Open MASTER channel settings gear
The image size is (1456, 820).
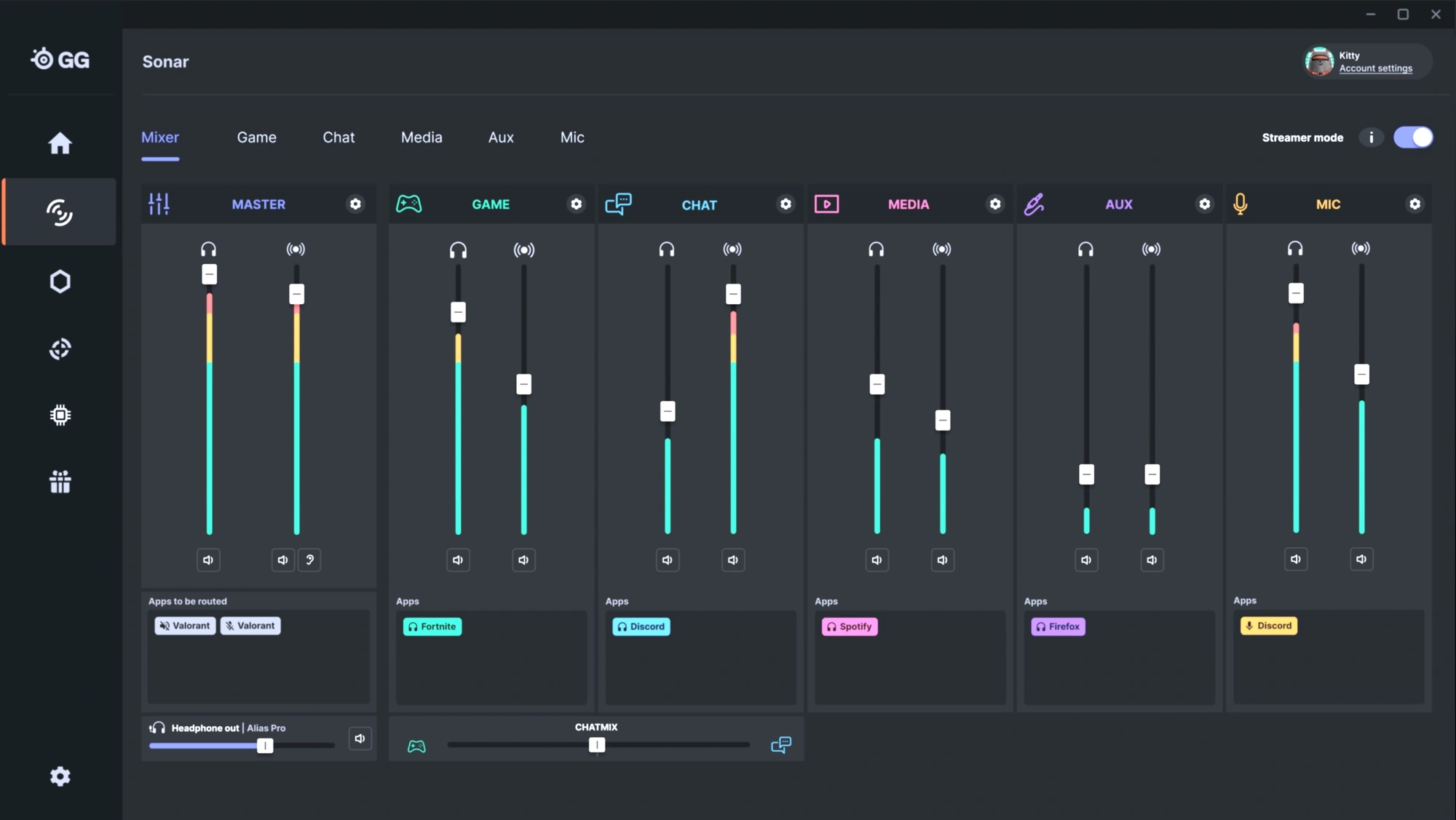point(355,204)
